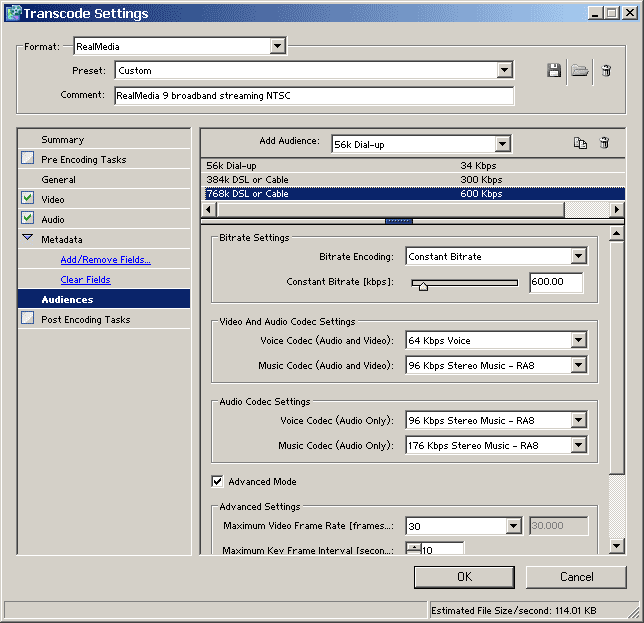Toggle the Post Encoding Tasks checkbox

pos(28,318)
